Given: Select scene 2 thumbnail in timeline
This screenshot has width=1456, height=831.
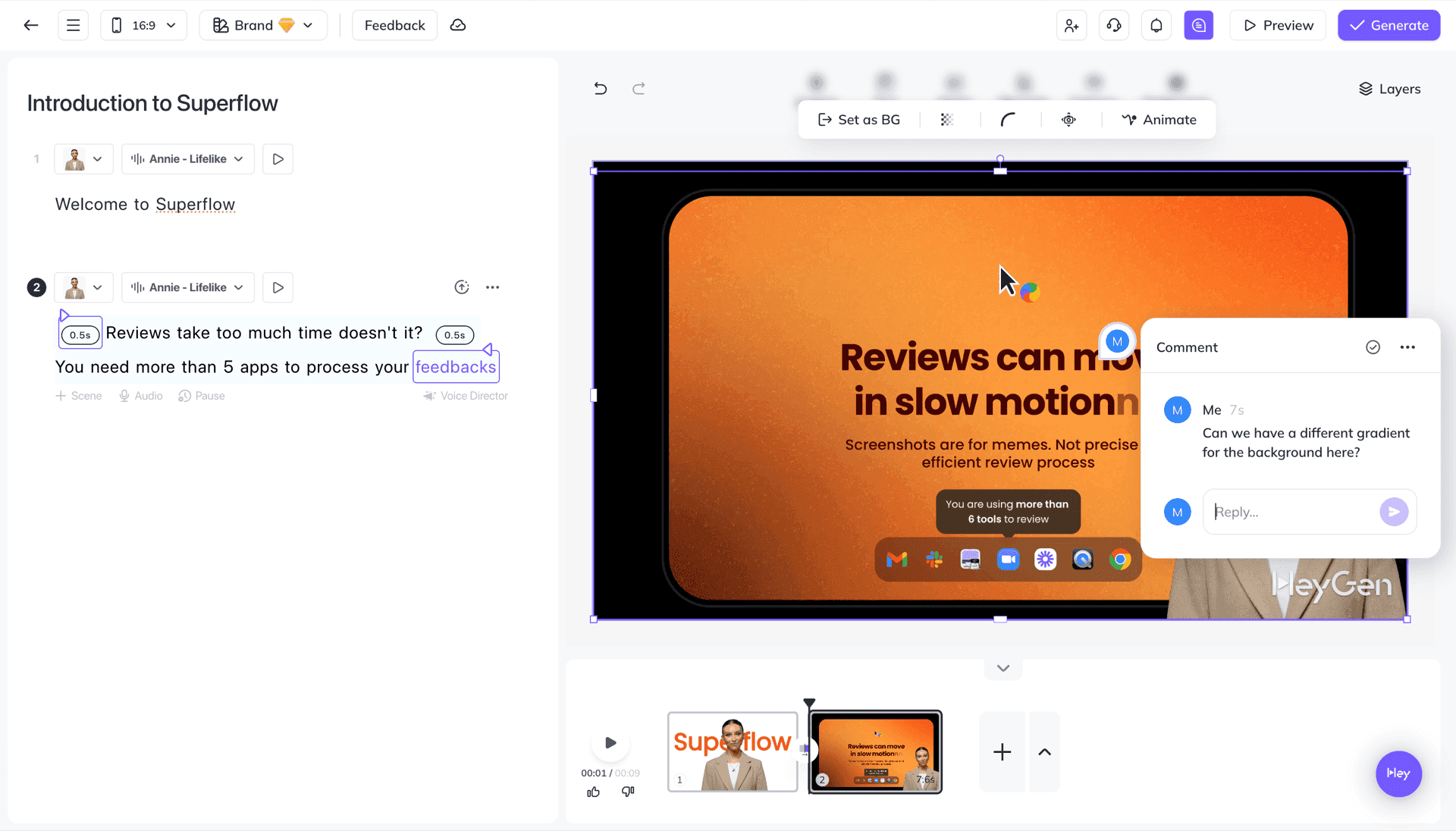Looking at the screenshot, I should [x=875, y=751].
